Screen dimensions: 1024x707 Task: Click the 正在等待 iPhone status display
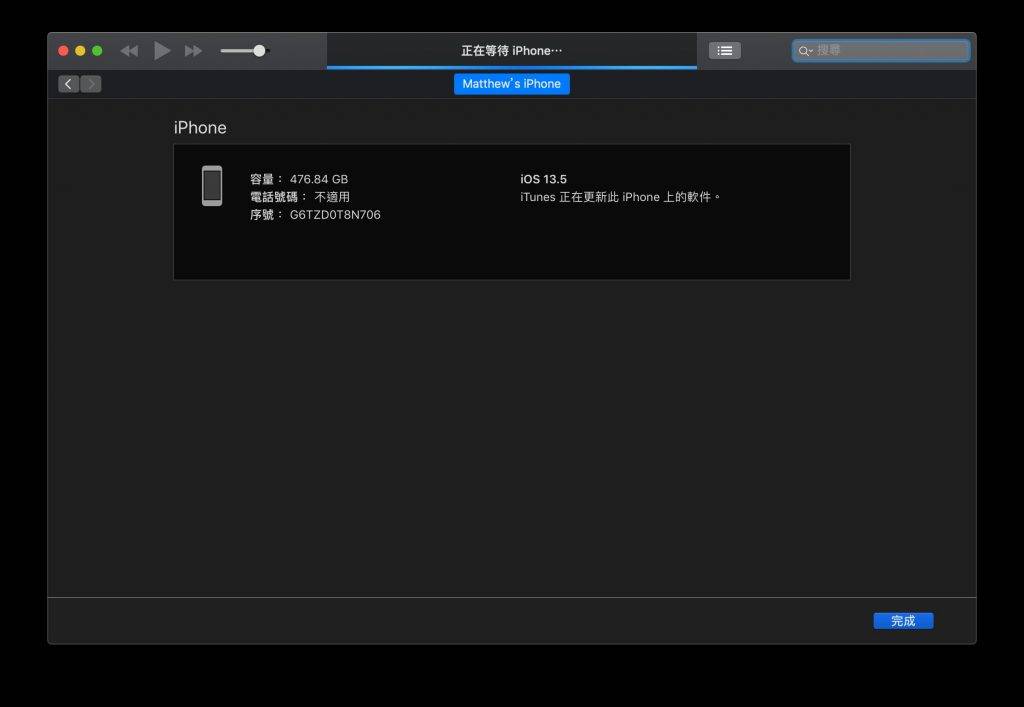pyautogui.click(x=511, y=50)
